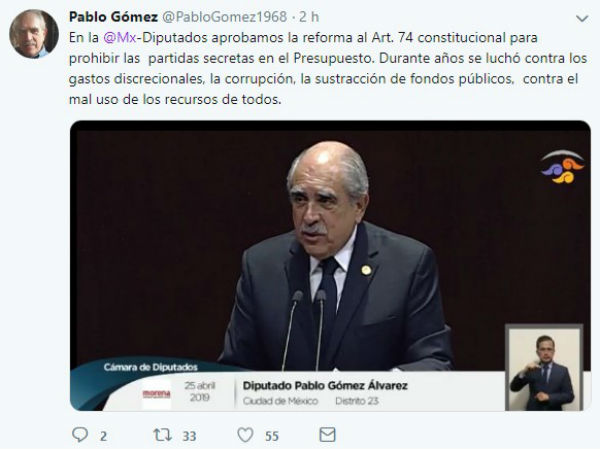Click the retweet count 33
This screenshot has height=450, width=600.
(189, 436)
